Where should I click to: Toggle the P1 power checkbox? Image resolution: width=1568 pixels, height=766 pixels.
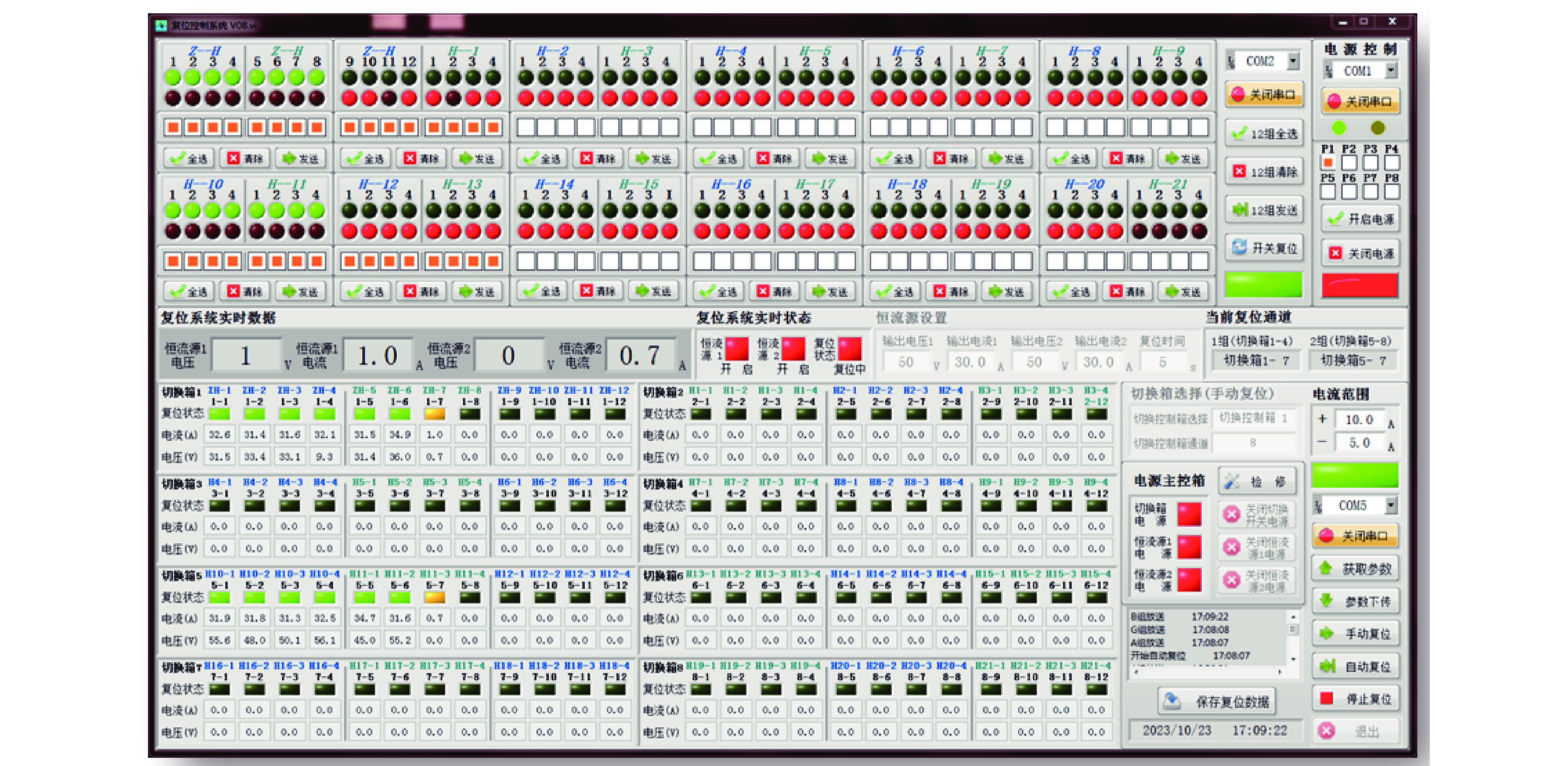coord(1327,162)
